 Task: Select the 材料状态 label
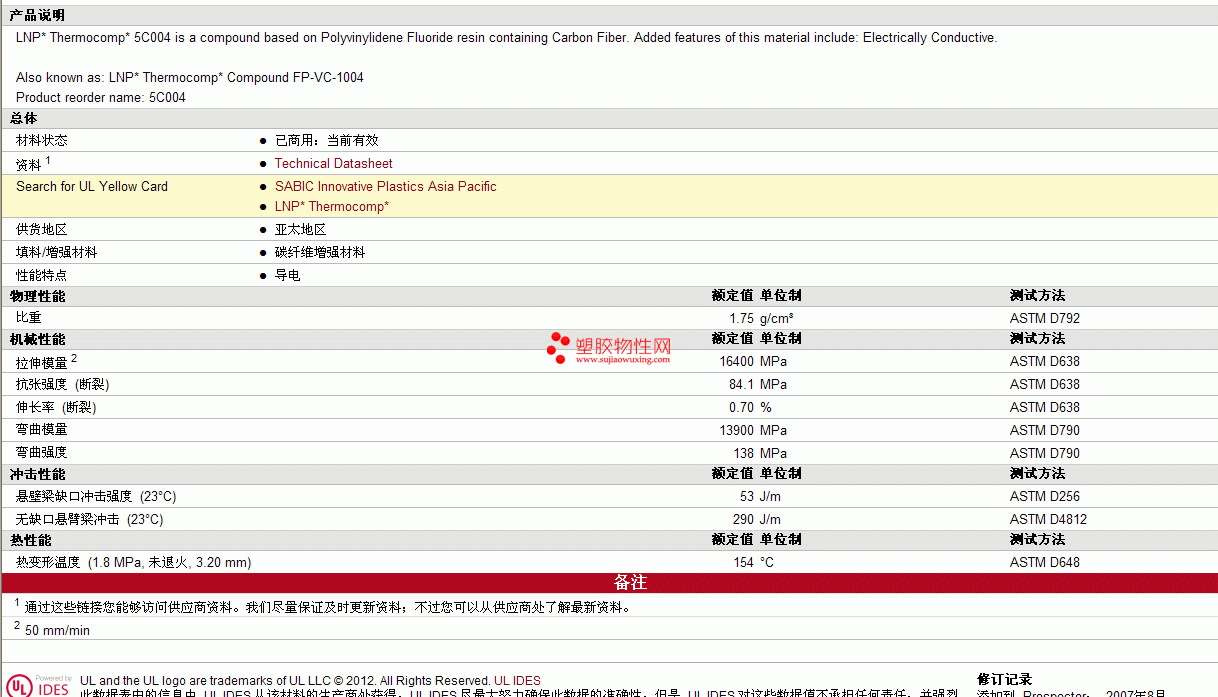[x=42, y=140]
